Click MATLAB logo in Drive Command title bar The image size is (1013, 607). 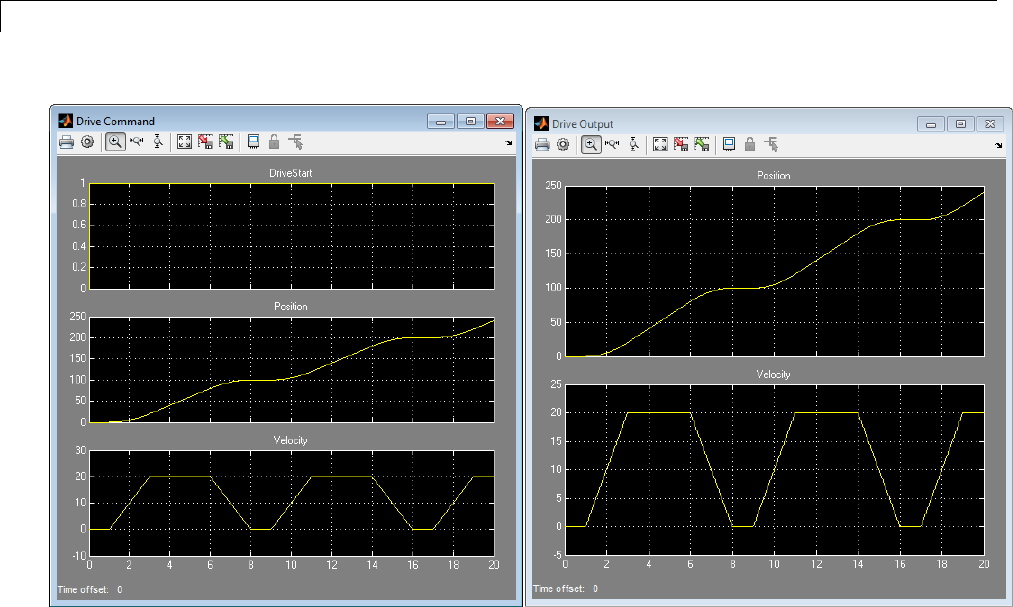(65, 121)
